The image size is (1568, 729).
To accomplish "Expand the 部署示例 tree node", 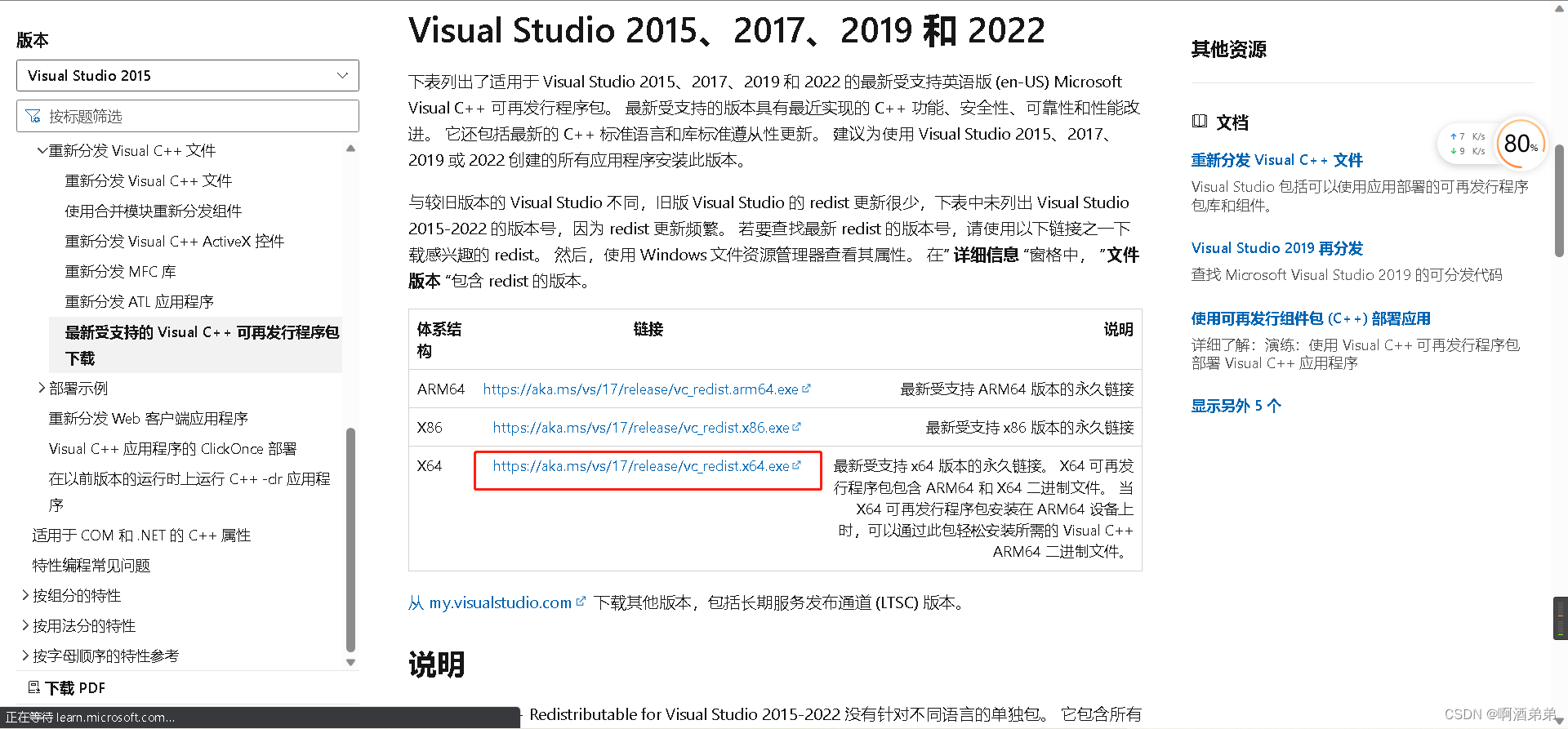I will tap(42, 388).
